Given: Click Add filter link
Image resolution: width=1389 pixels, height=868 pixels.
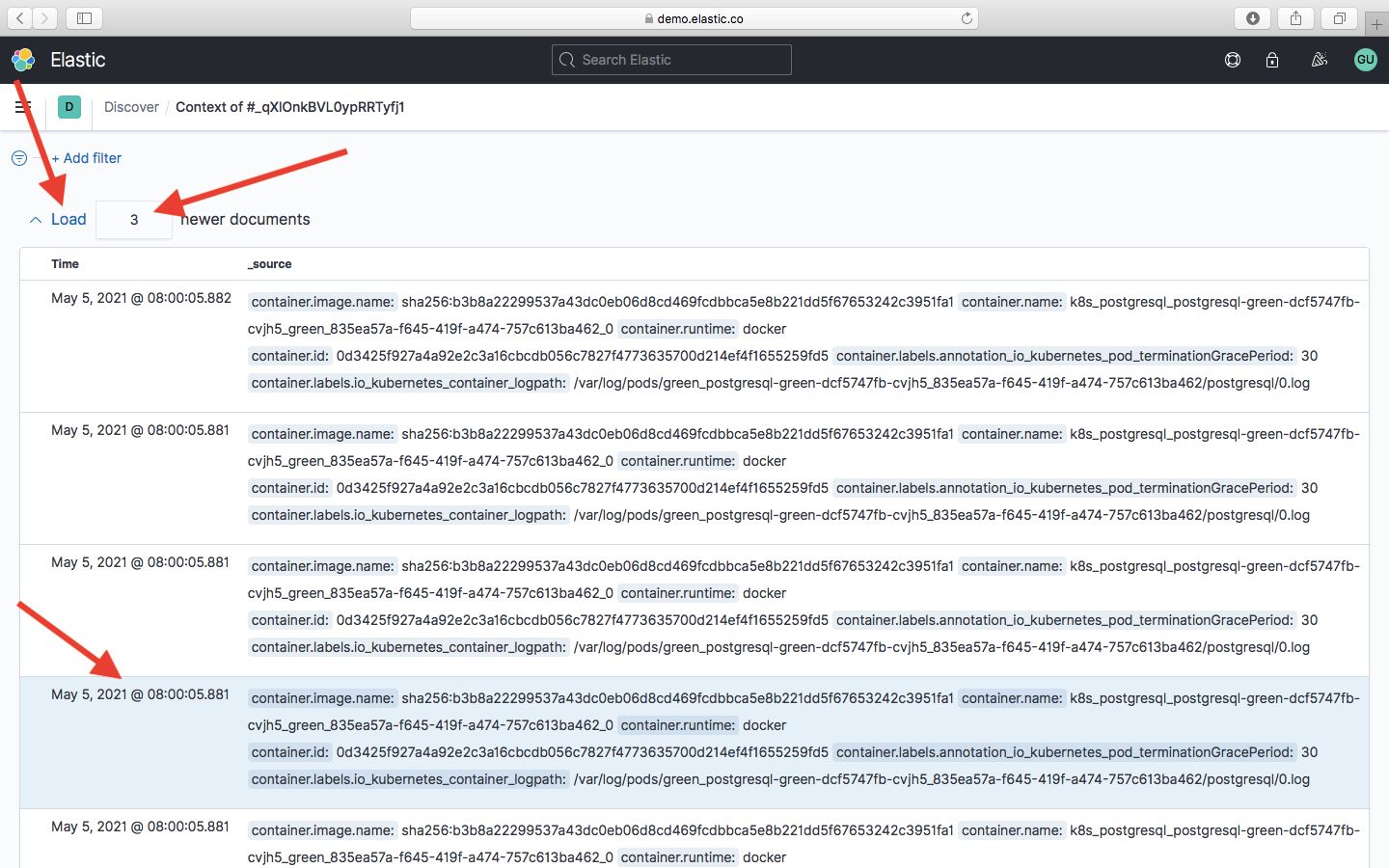Looking at the screenshot, I should pos(87,158).
